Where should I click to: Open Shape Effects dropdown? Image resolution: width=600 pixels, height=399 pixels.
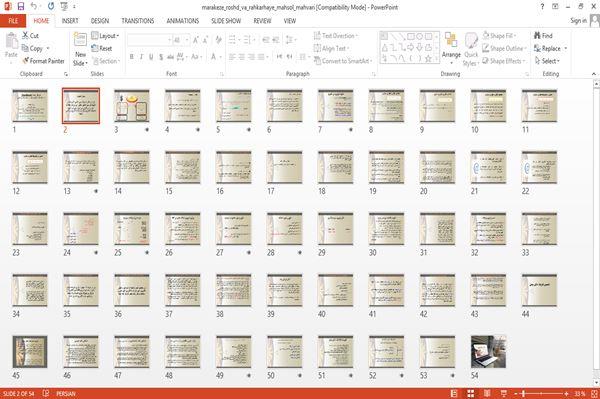[x=504, y=61]
